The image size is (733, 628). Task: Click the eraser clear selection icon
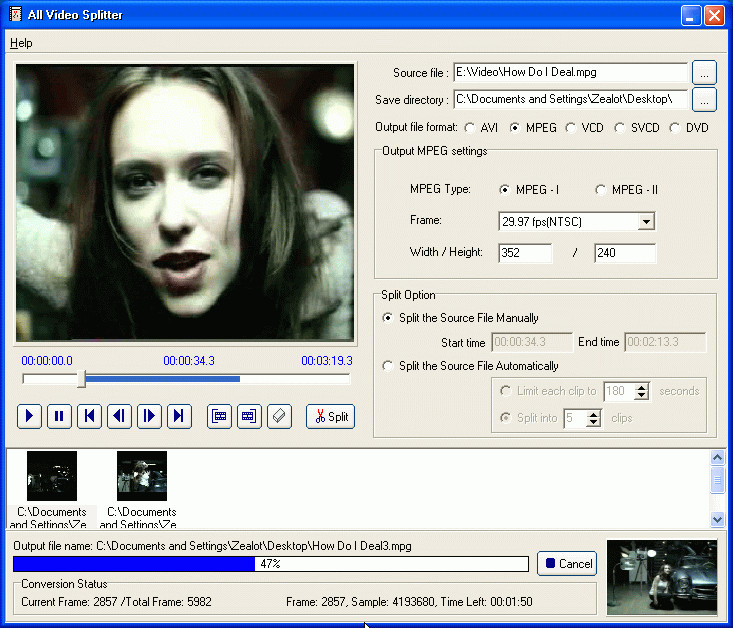coord(279,416)
